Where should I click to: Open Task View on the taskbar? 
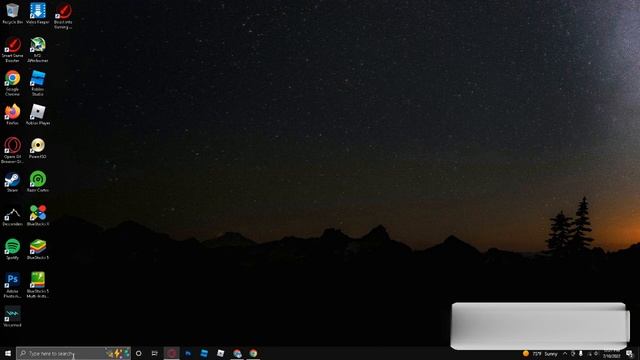coord(155,353)
